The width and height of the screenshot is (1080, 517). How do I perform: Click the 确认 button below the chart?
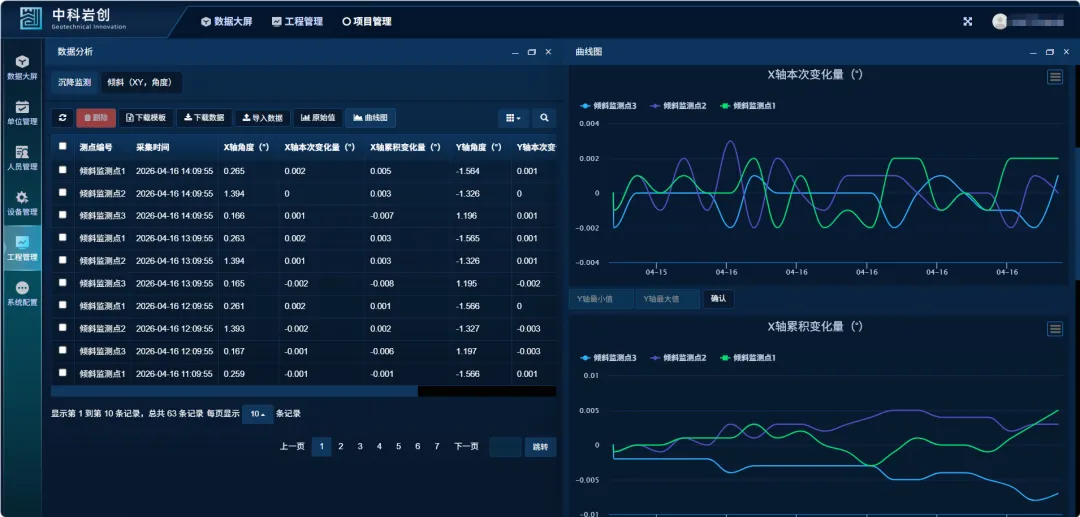718,298
